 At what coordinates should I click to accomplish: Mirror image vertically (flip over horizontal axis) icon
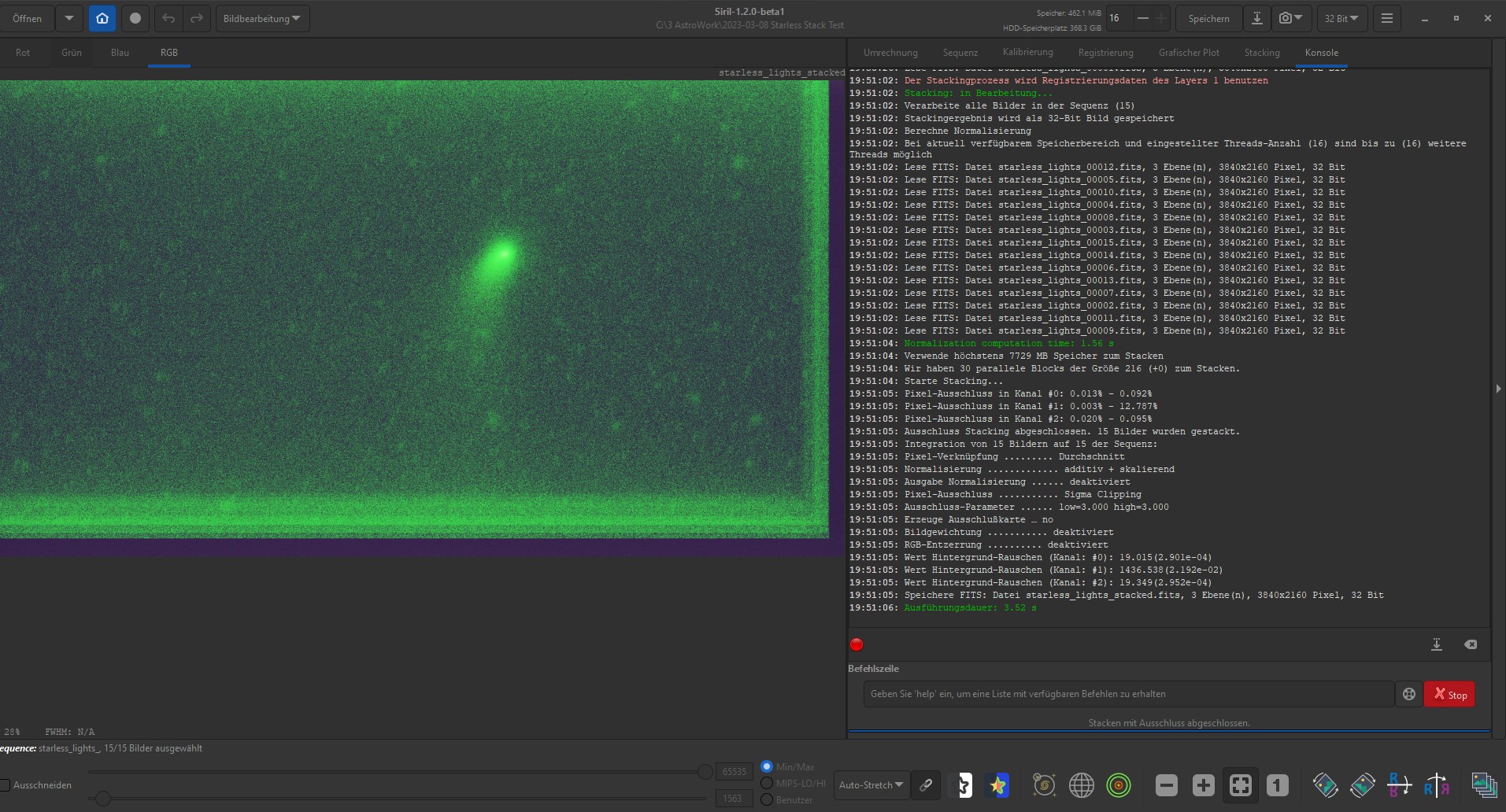[1400, 784]
